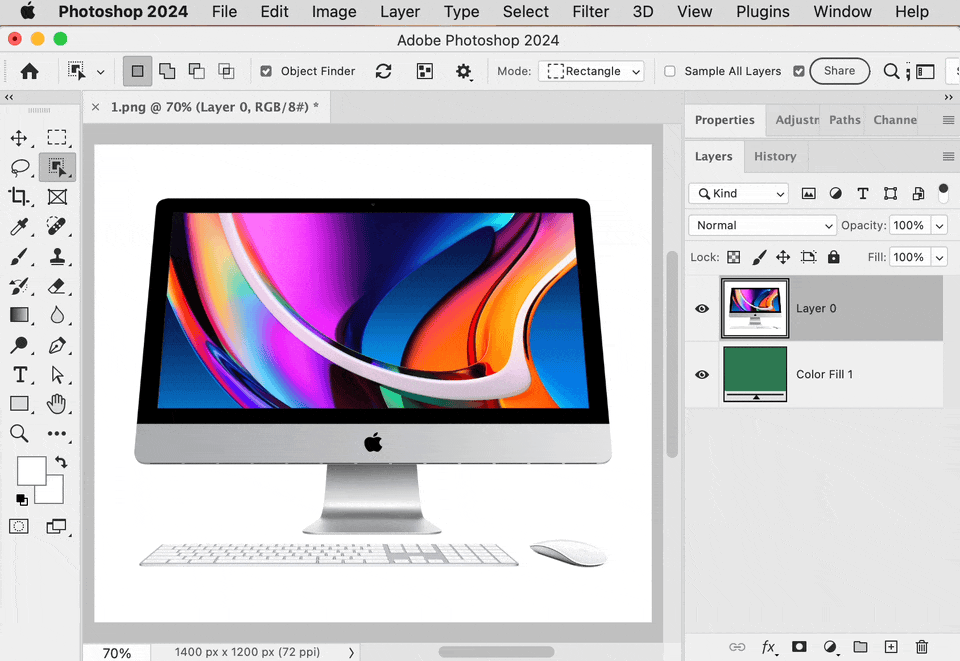Viewport: 960px width, 661px height.
Task: Choose Intersect with Selection mode
Action: click(x=227, y=71)
